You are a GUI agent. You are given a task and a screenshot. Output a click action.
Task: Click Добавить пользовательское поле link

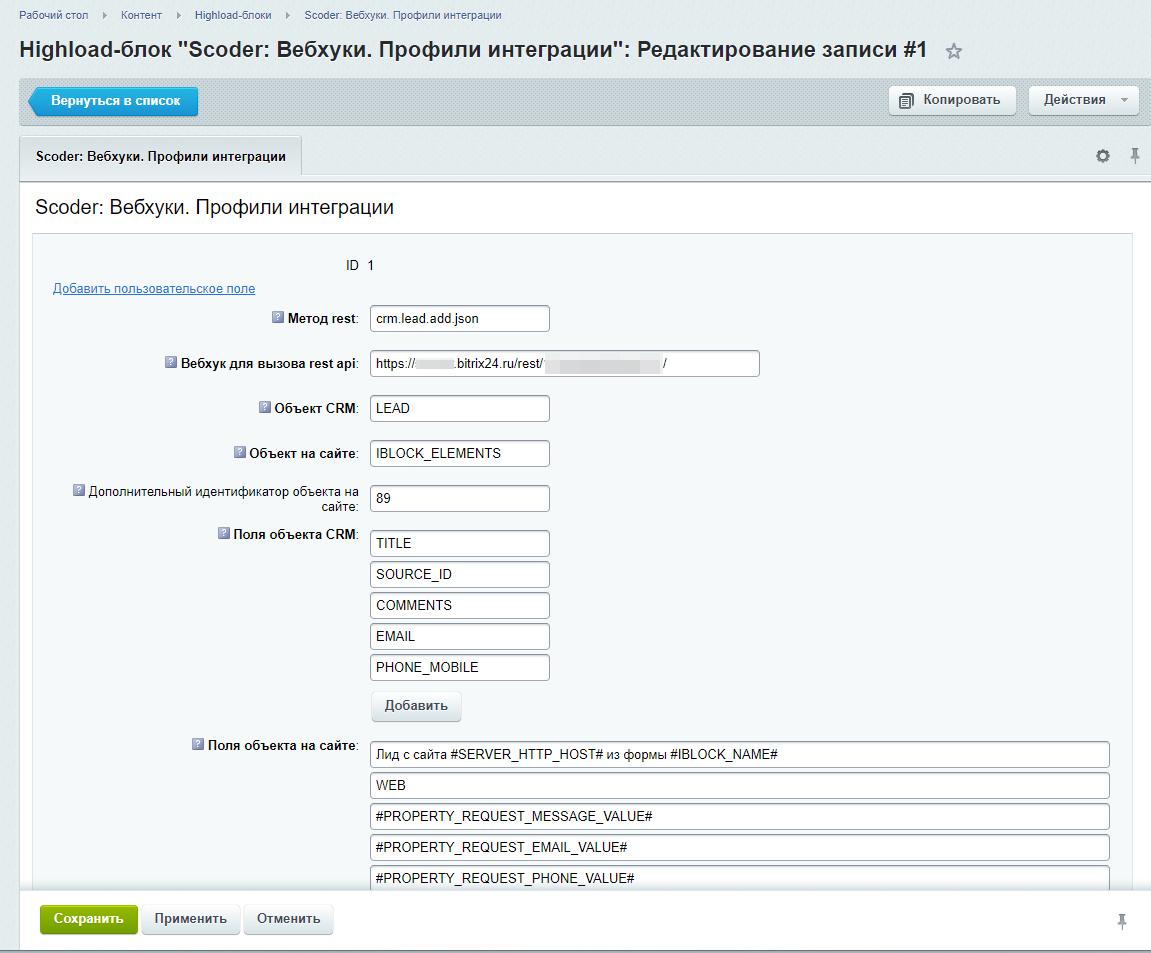(154, 289)
